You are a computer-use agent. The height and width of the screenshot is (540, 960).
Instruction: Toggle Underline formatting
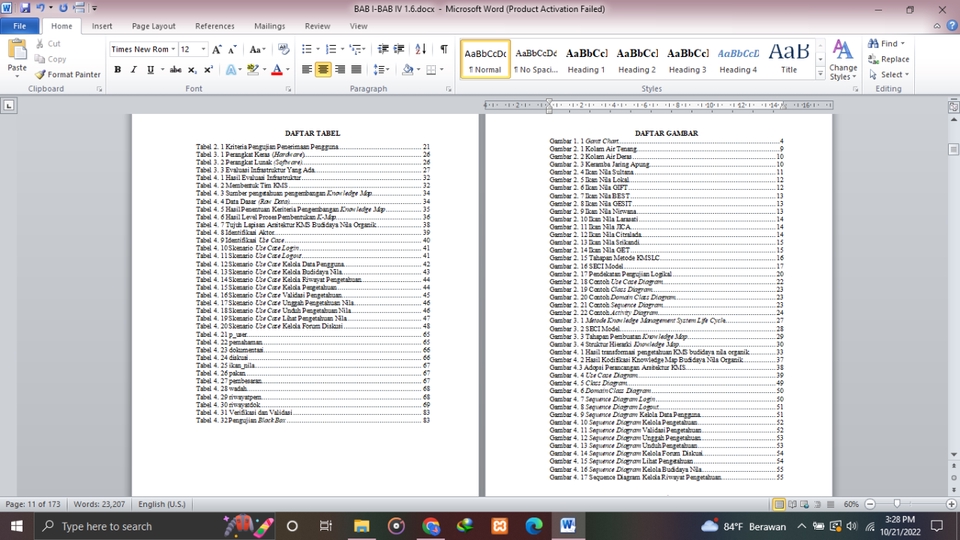click(x=150, y=70)
